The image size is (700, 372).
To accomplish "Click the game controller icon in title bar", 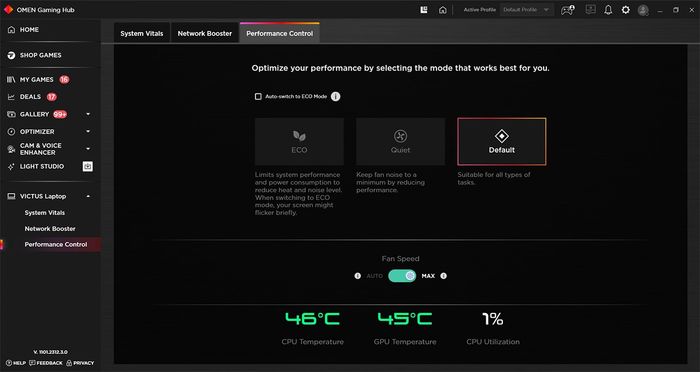I will point(567,10).
